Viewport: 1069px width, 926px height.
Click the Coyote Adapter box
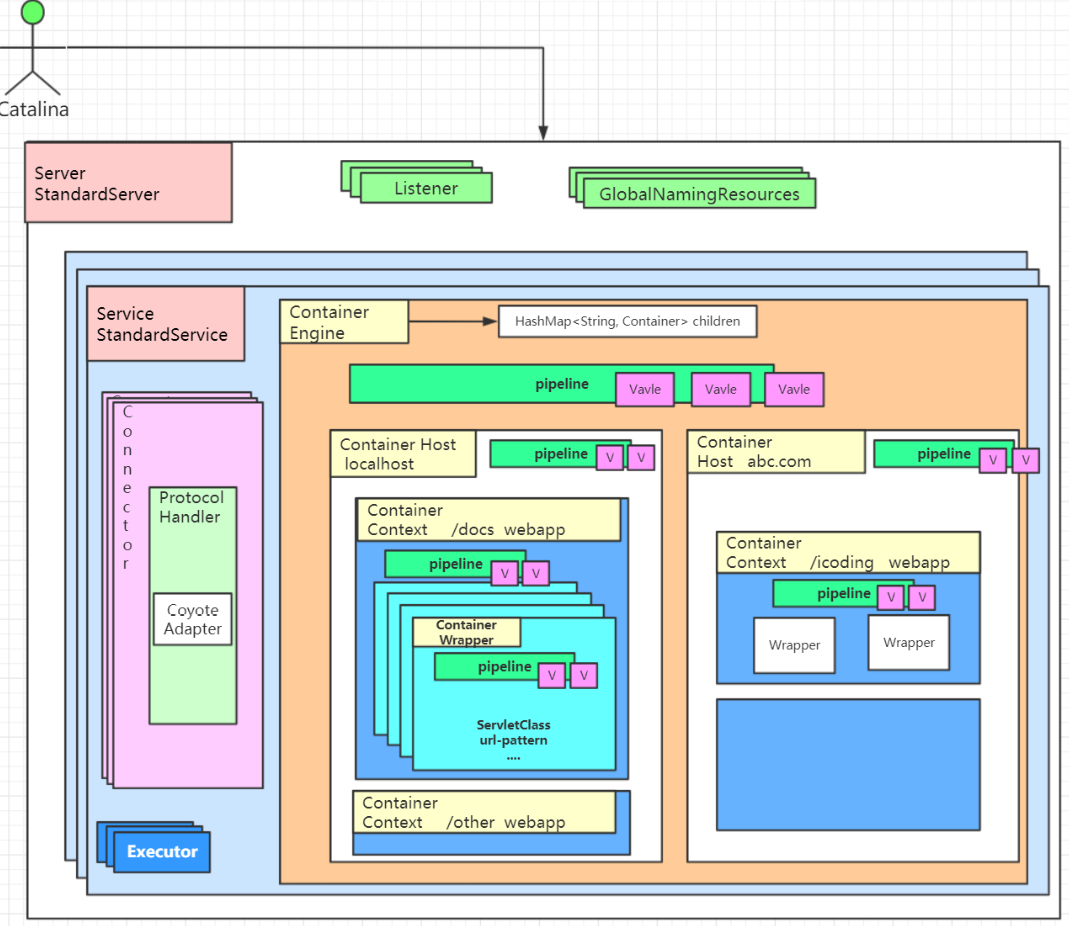point(193,619)
